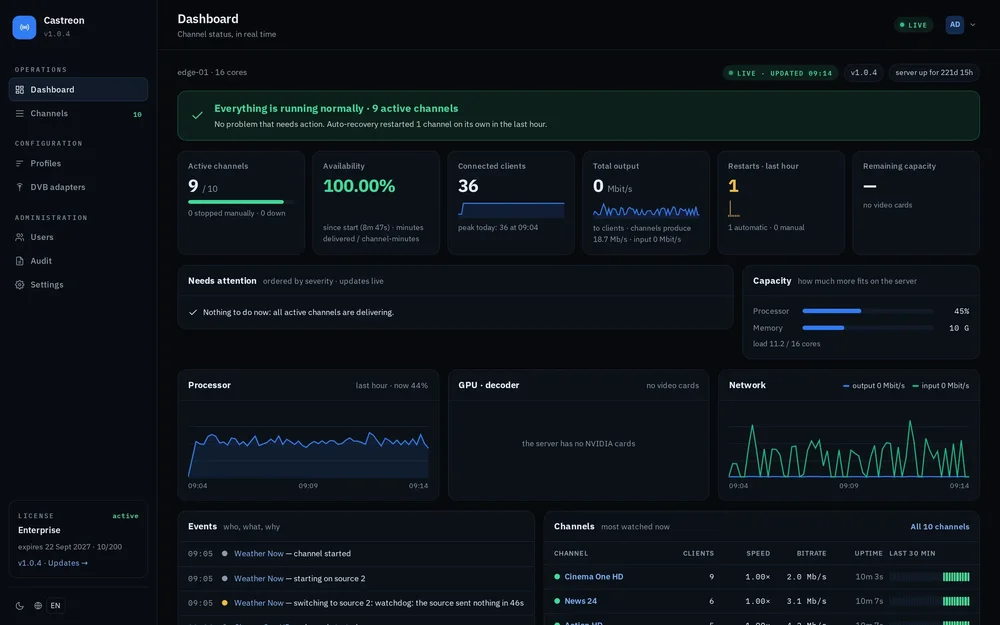Click the Audit document icon
The width and height of the screenshot is (1000, 625).
click(20, 261)
